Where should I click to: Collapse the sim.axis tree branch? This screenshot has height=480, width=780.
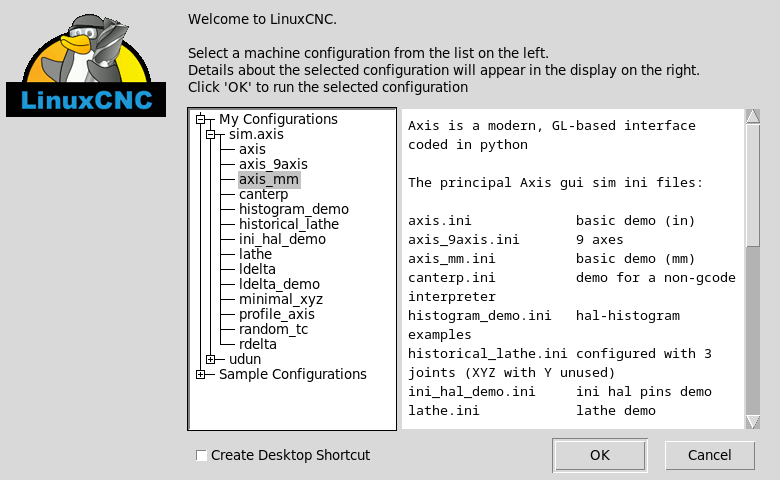click(211, 134)
